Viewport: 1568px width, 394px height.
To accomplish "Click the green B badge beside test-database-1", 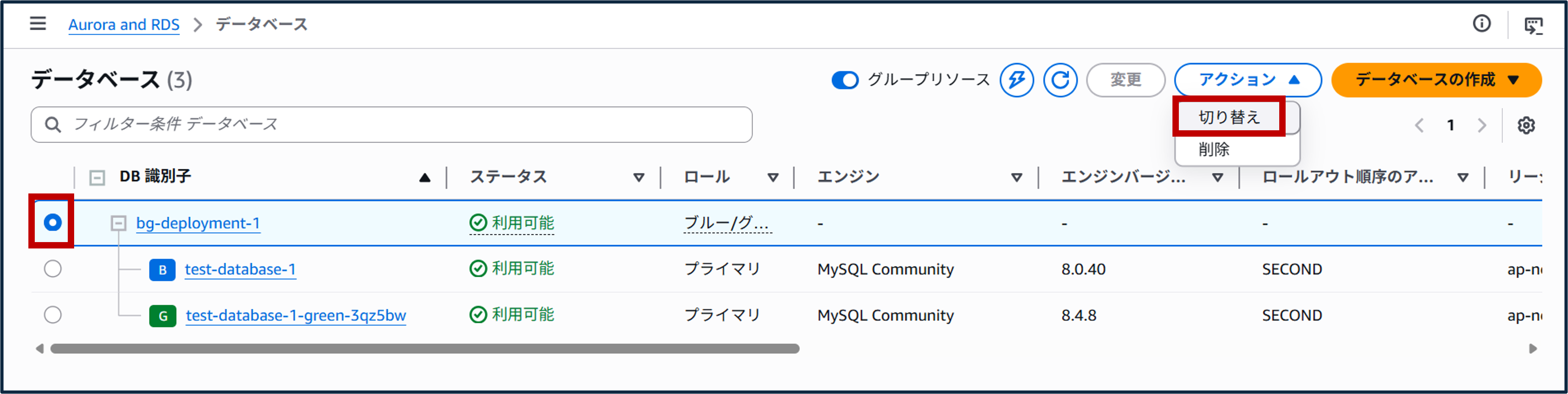I will click(162, 270).
